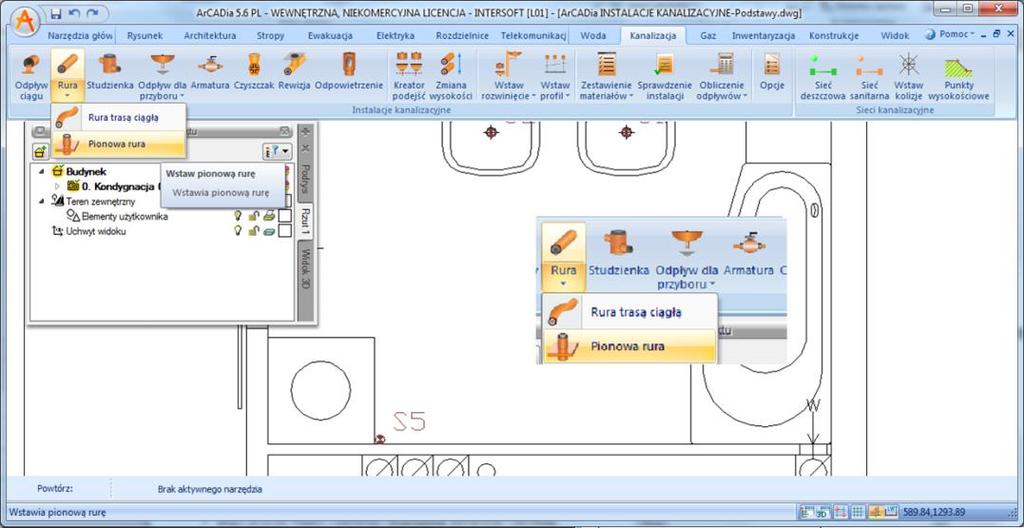Open the ribbon's Odpływ dla przyboru dropdown

pos(162,77)
